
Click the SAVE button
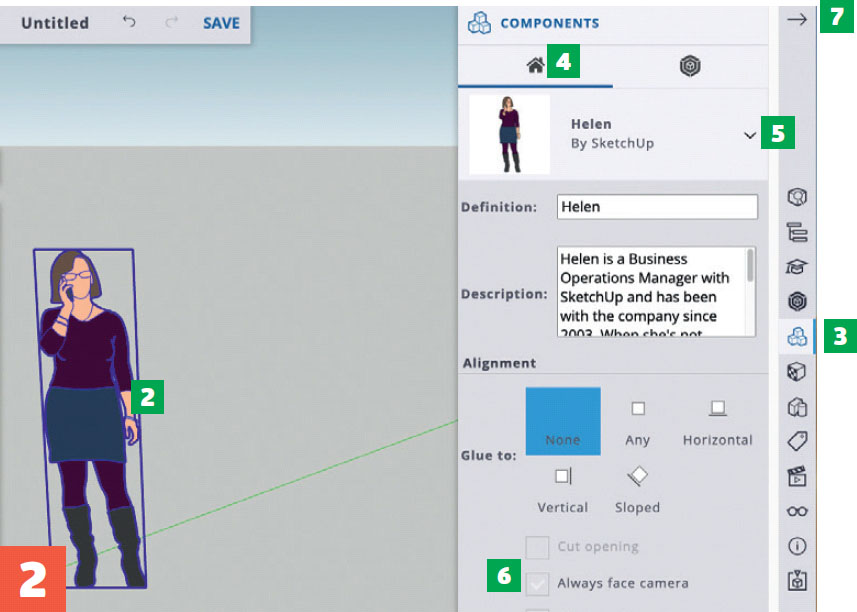[221, 22]
